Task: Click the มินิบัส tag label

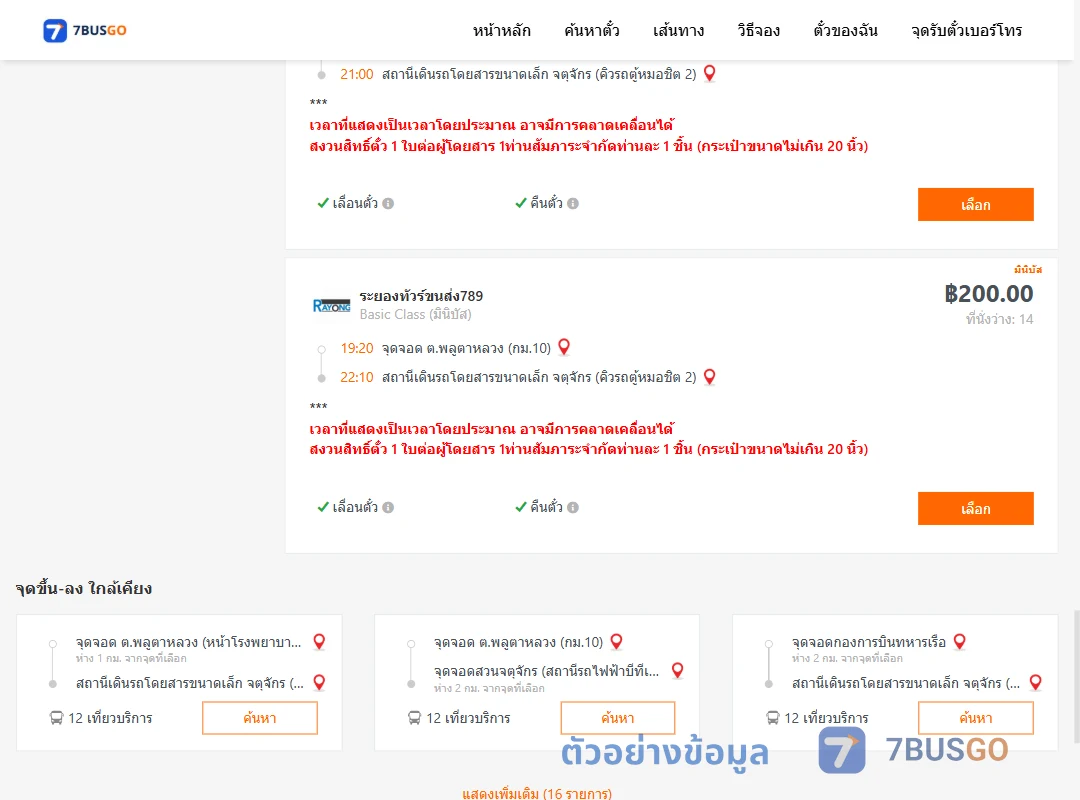Action: point(1028,269)
